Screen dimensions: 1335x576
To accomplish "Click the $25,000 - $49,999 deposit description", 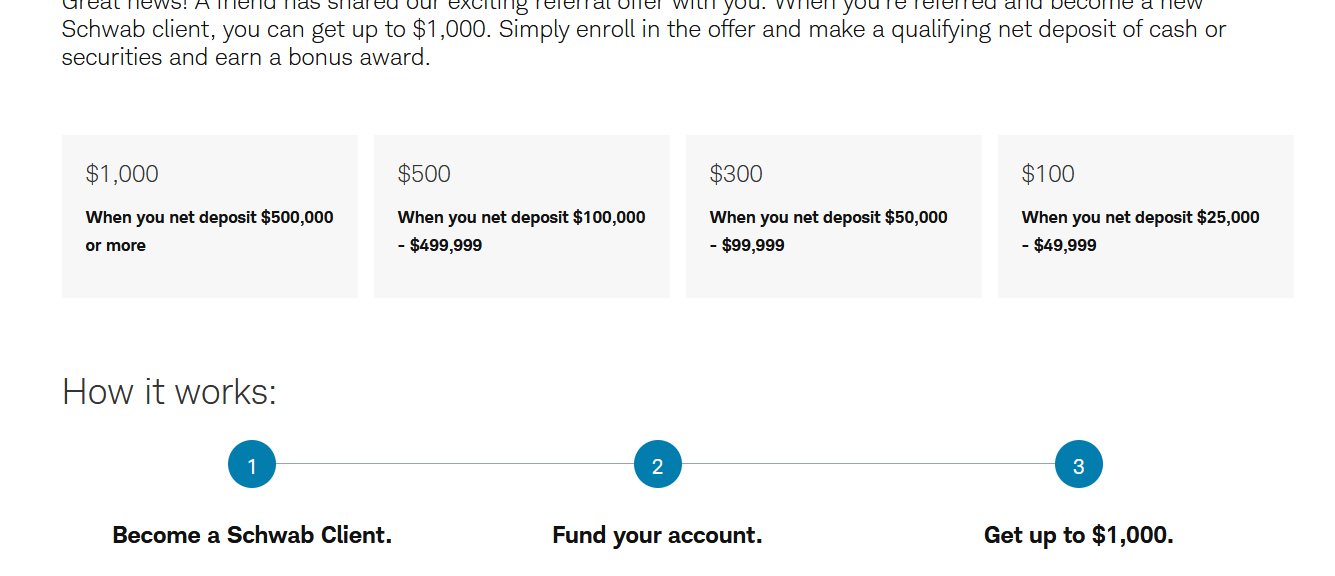I will click(x=1141, y=231).
